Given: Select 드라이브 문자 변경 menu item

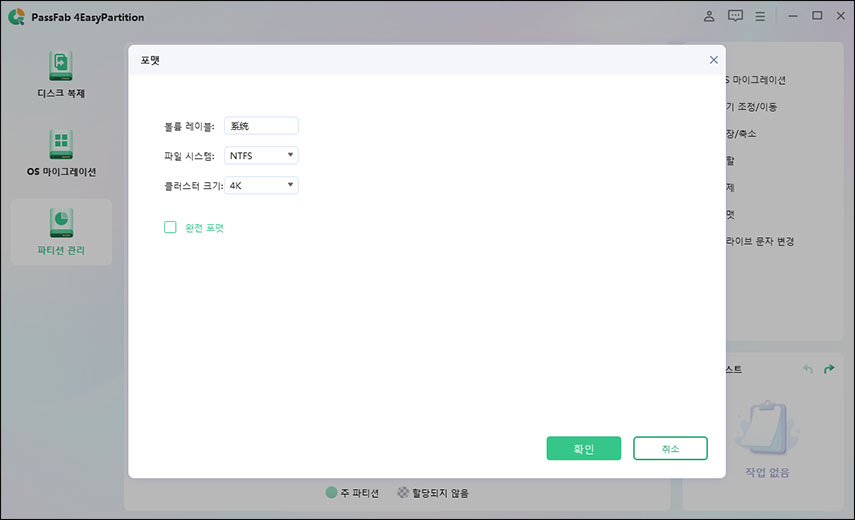Looking at the screenshot, I should [760, 241].
